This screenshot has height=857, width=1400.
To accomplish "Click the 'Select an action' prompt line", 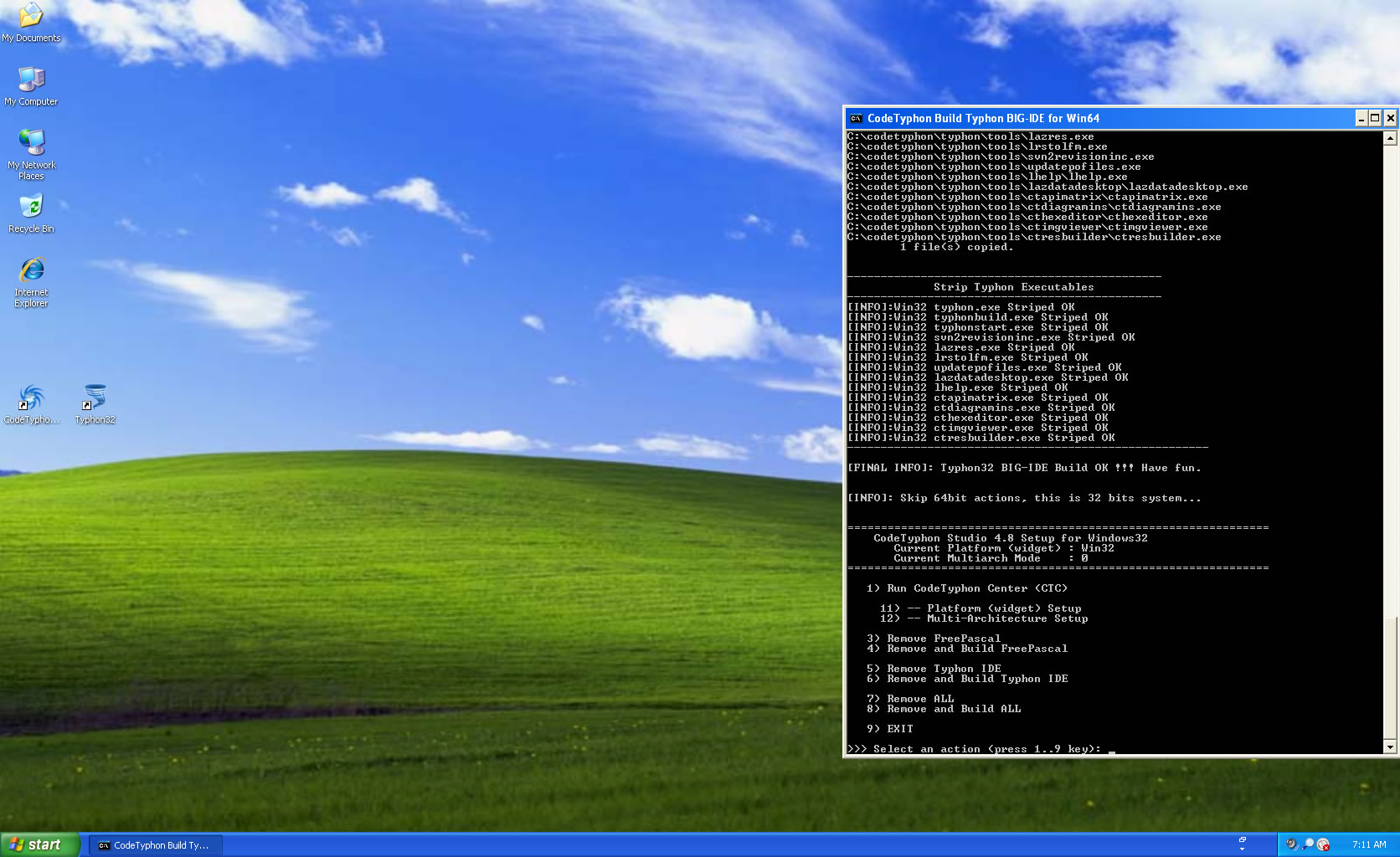I will [974, 749].
